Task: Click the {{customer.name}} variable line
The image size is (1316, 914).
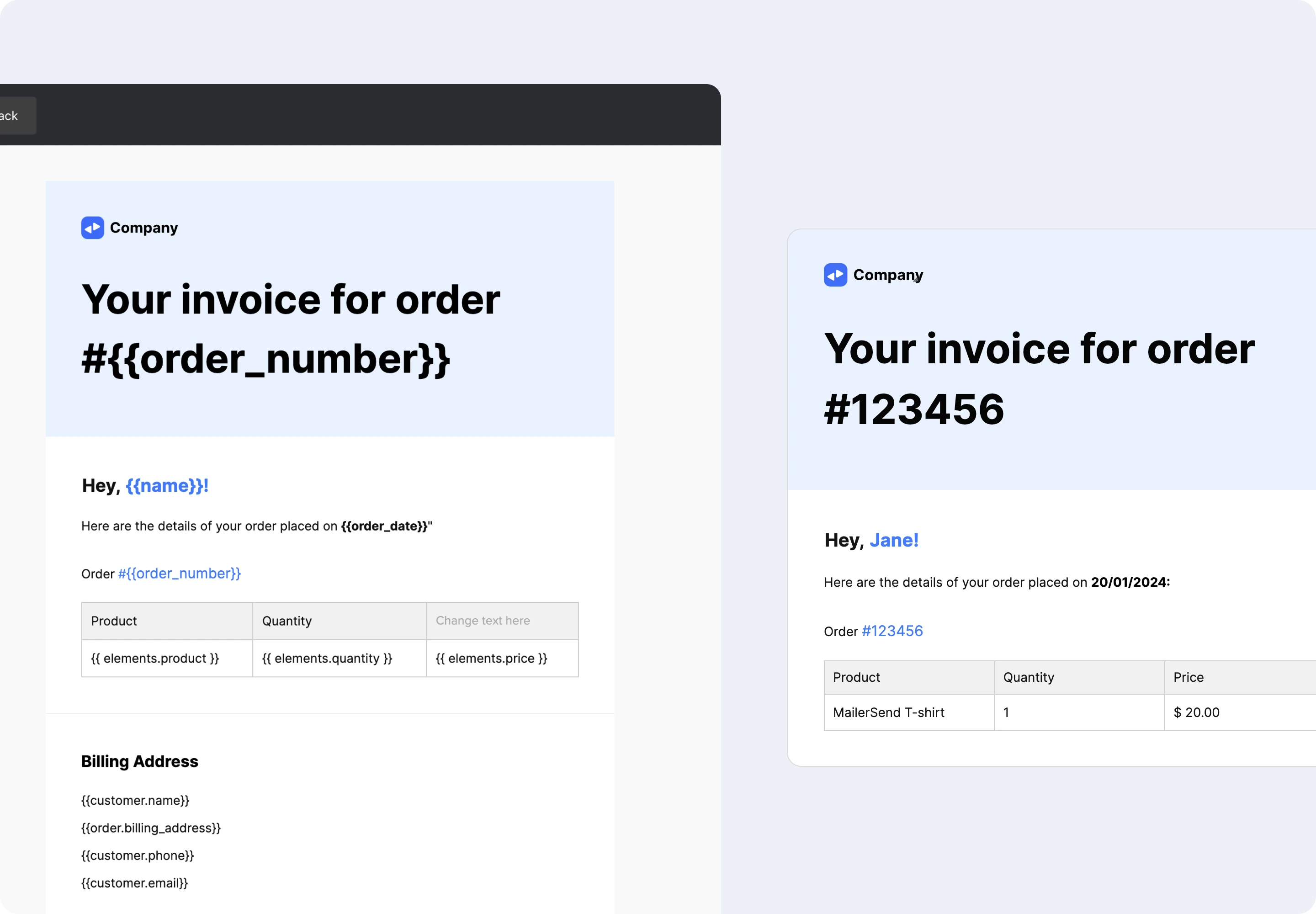Action: 135,801
